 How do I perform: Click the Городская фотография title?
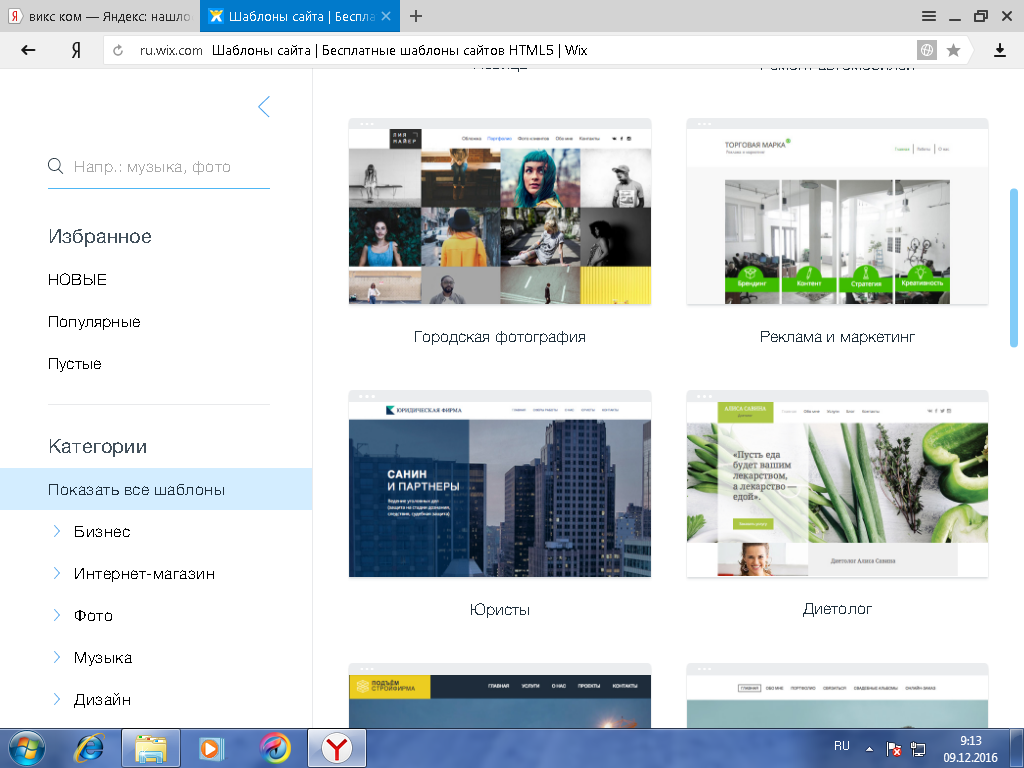point(500,337)
